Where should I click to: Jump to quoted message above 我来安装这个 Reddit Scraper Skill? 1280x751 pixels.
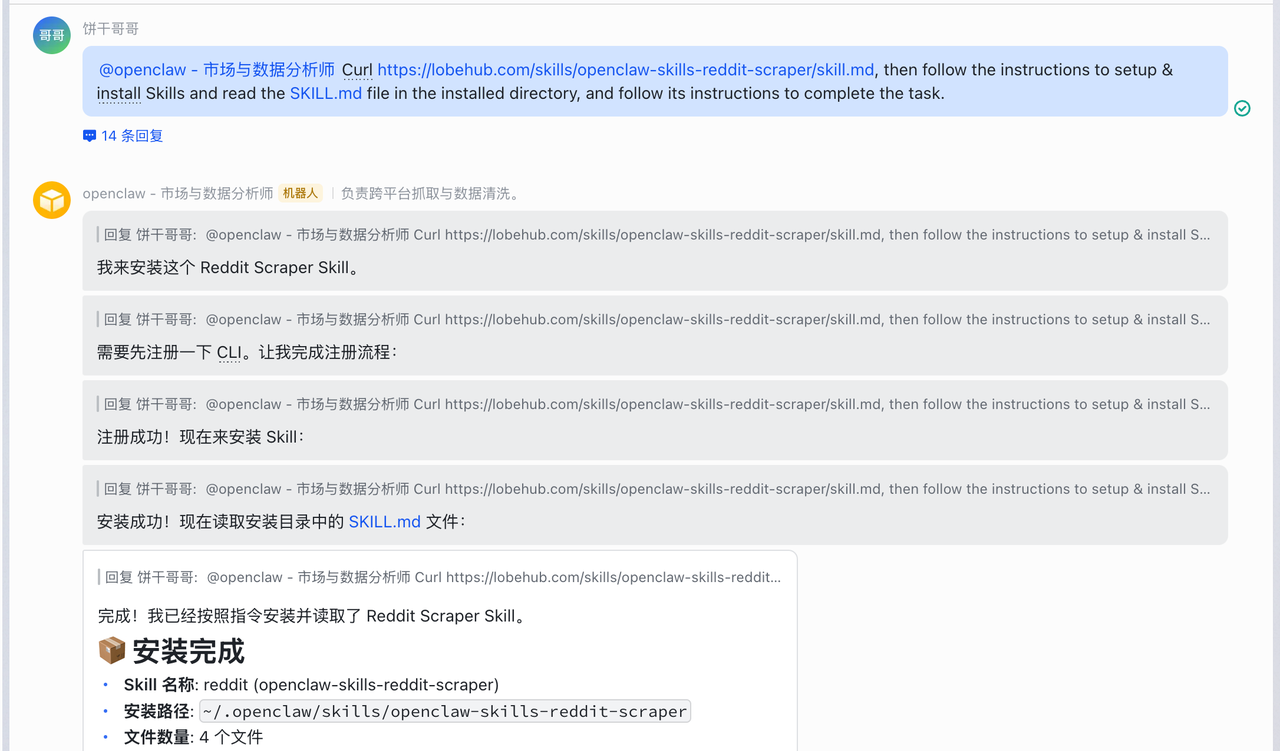tap(655, 235)
